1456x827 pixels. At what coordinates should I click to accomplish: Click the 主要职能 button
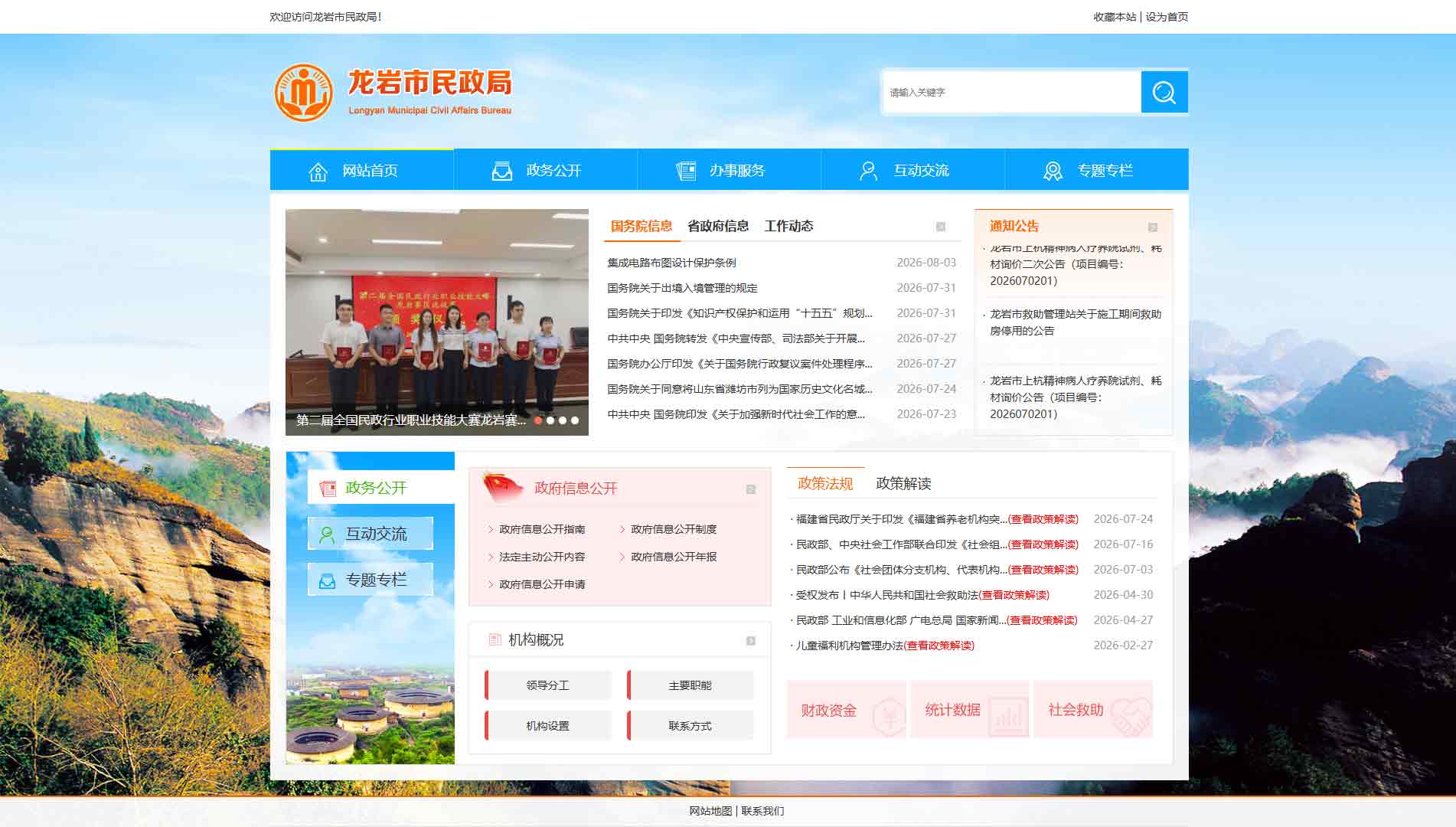[x=690, y=685]
